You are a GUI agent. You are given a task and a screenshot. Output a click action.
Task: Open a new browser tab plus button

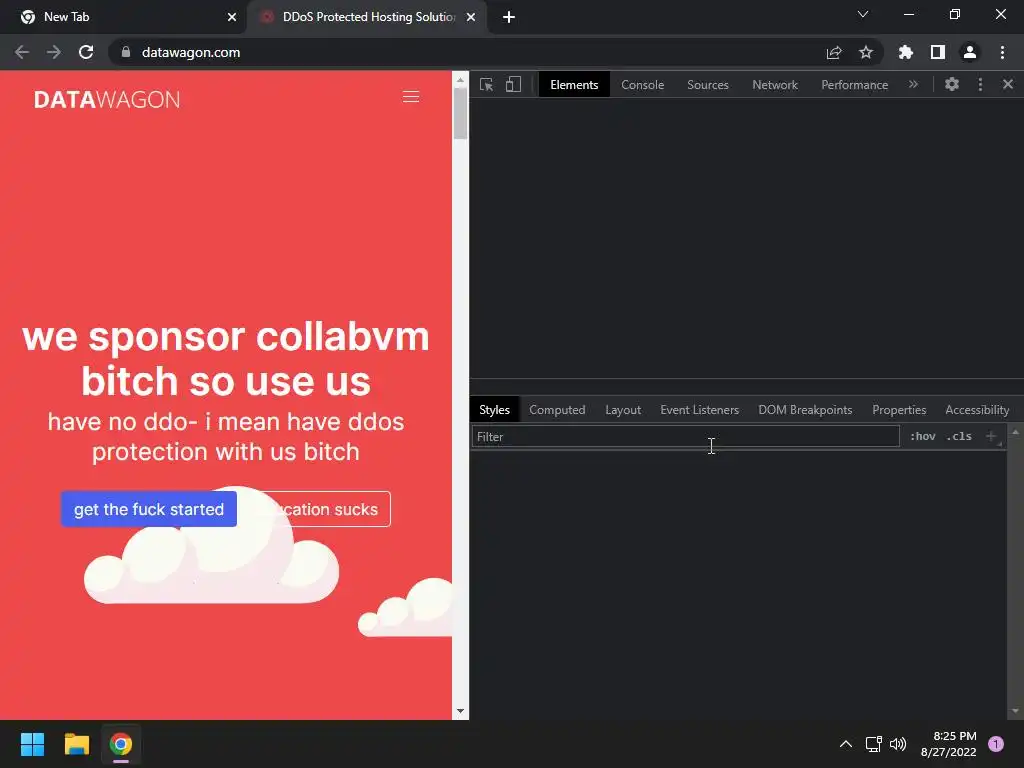[x=509, y=17]
